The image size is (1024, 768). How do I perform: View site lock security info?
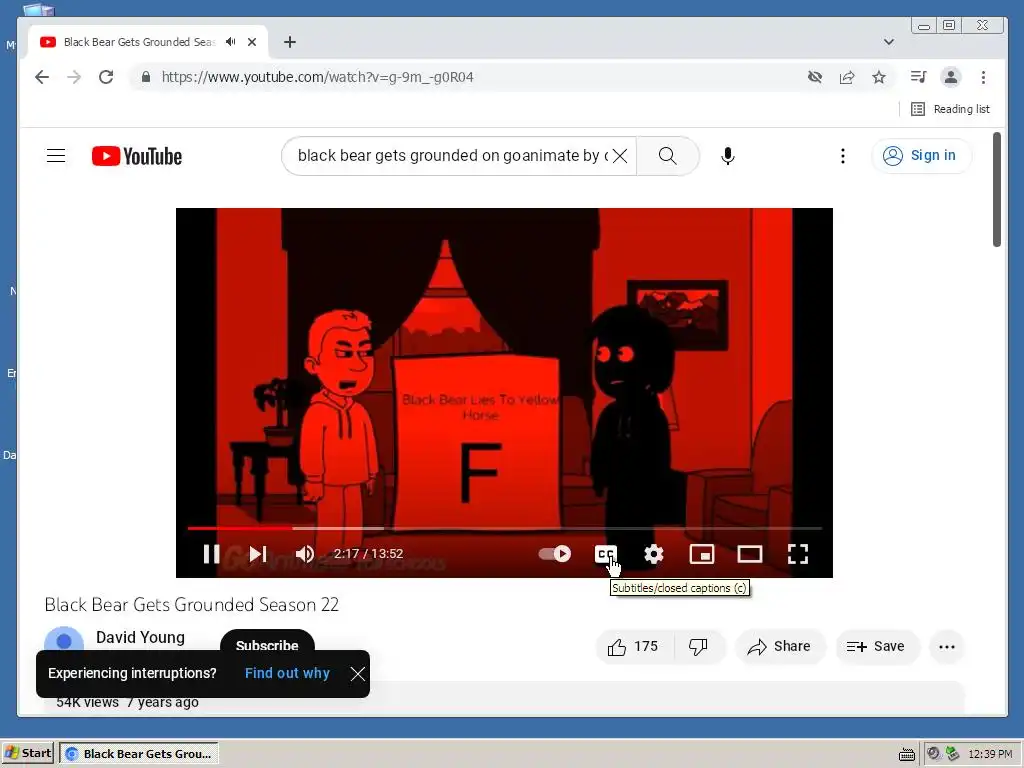coord(146,77)
